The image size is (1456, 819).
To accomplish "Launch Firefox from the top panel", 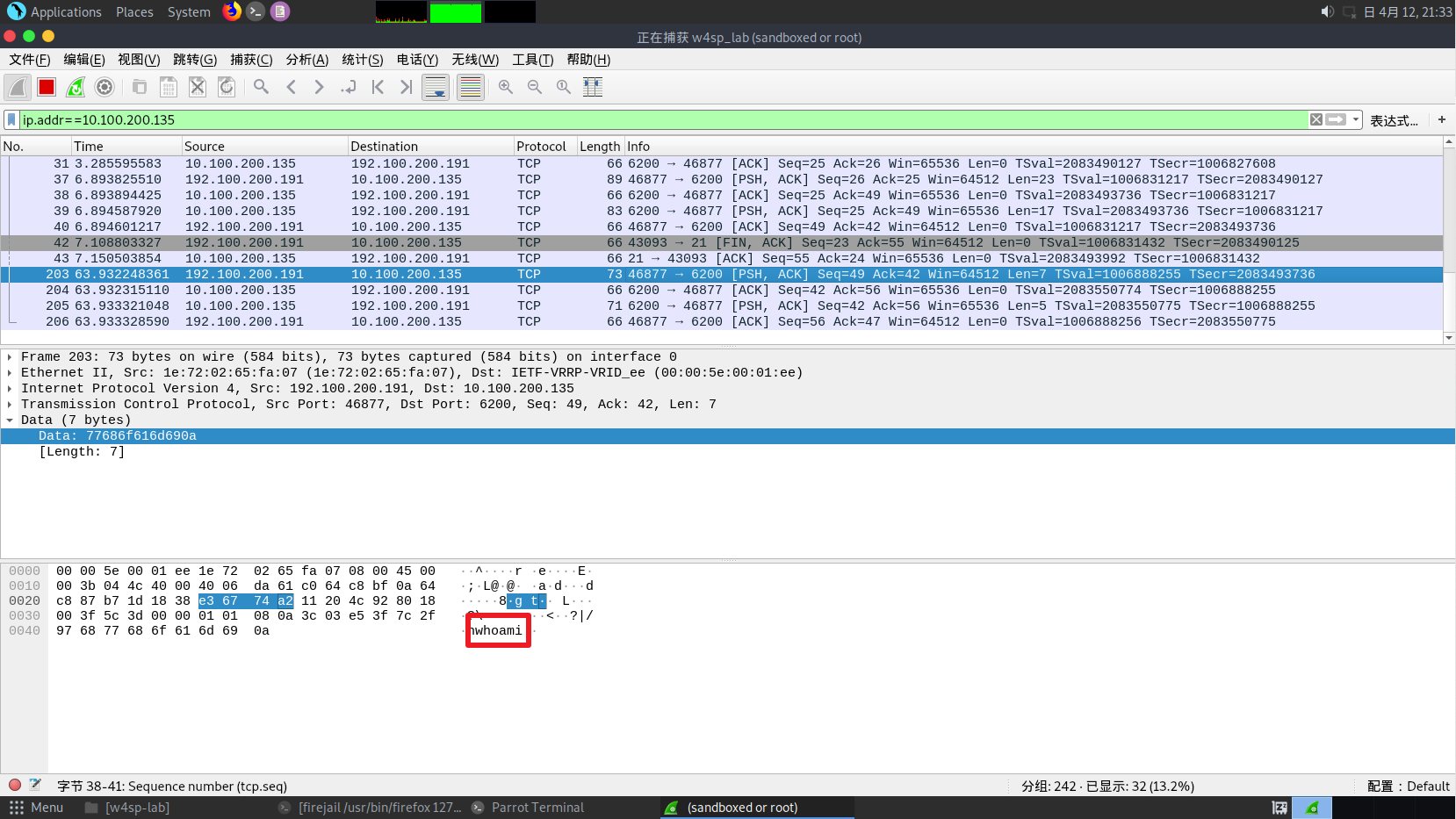I will tap(232, 11).
